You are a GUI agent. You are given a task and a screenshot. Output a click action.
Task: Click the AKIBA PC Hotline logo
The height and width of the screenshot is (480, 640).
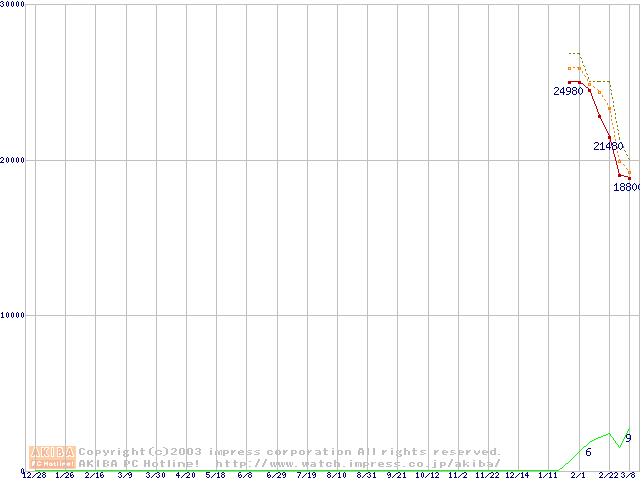click(x=52, y=457)
